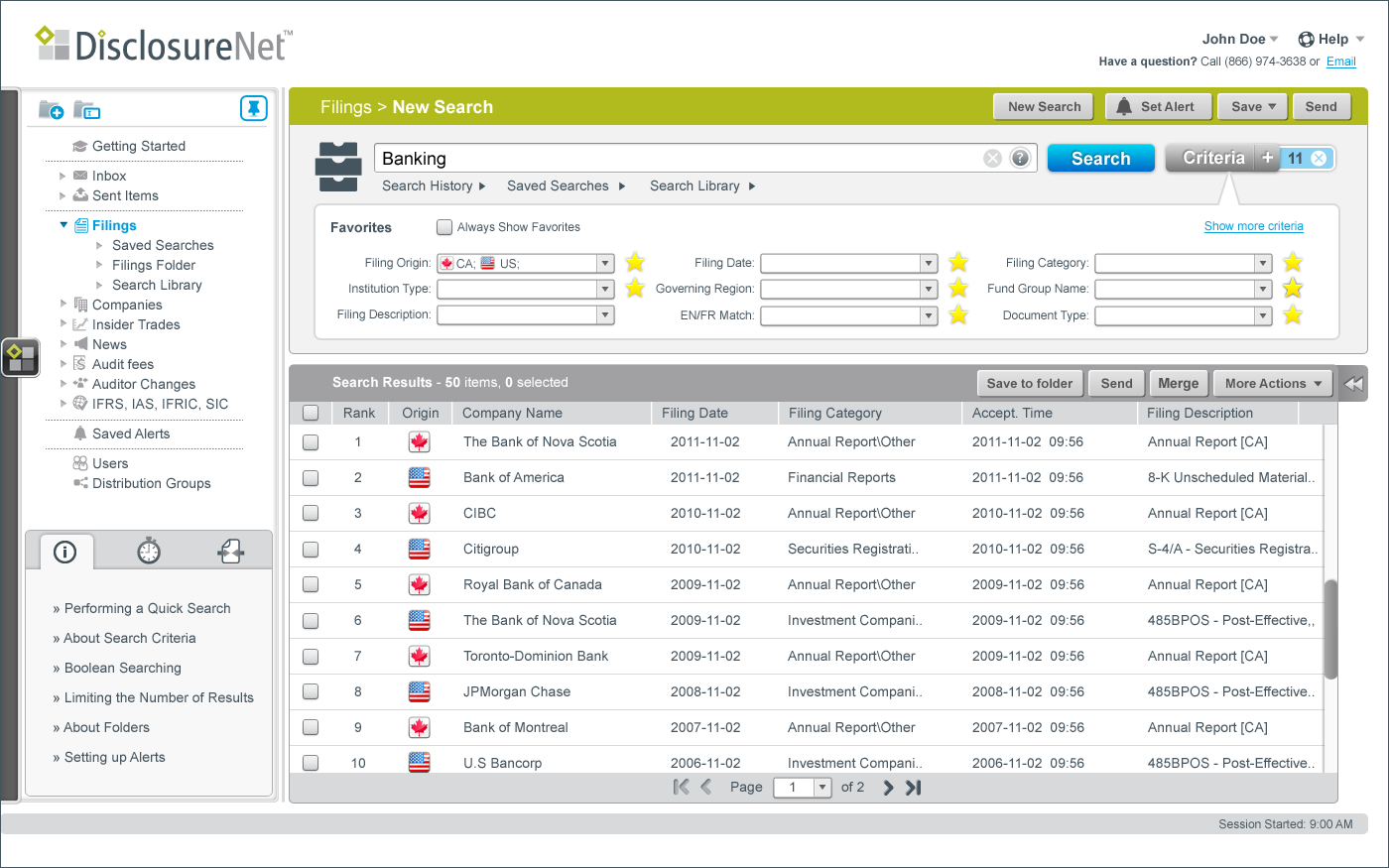Image resolution: width=1389 pixels, height=868 pixels.
Task: Open the Governing Region dropdown
Action: 929,289
